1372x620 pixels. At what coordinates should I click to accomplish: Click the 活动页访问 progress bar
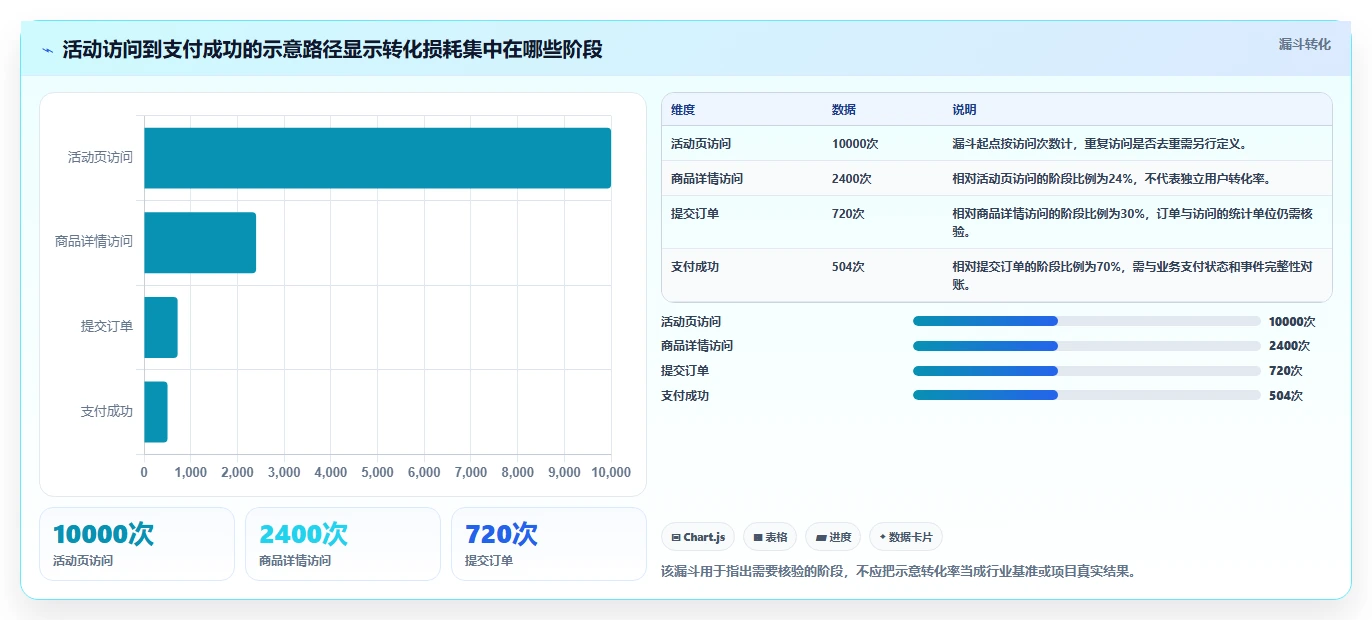point(1086,321)
